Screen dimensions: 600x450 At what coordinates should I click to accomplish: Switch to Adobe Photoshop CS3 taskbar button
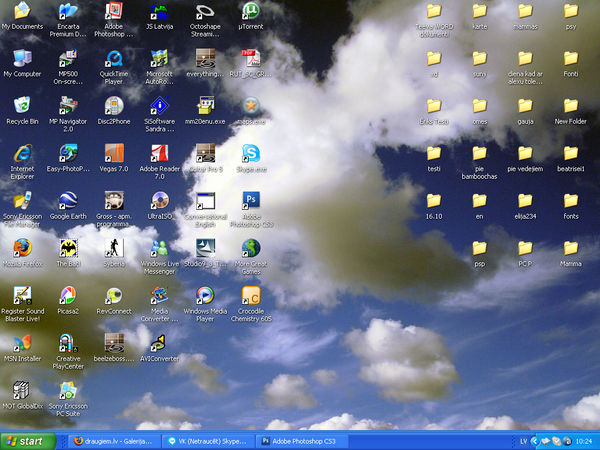coord(302,441)
